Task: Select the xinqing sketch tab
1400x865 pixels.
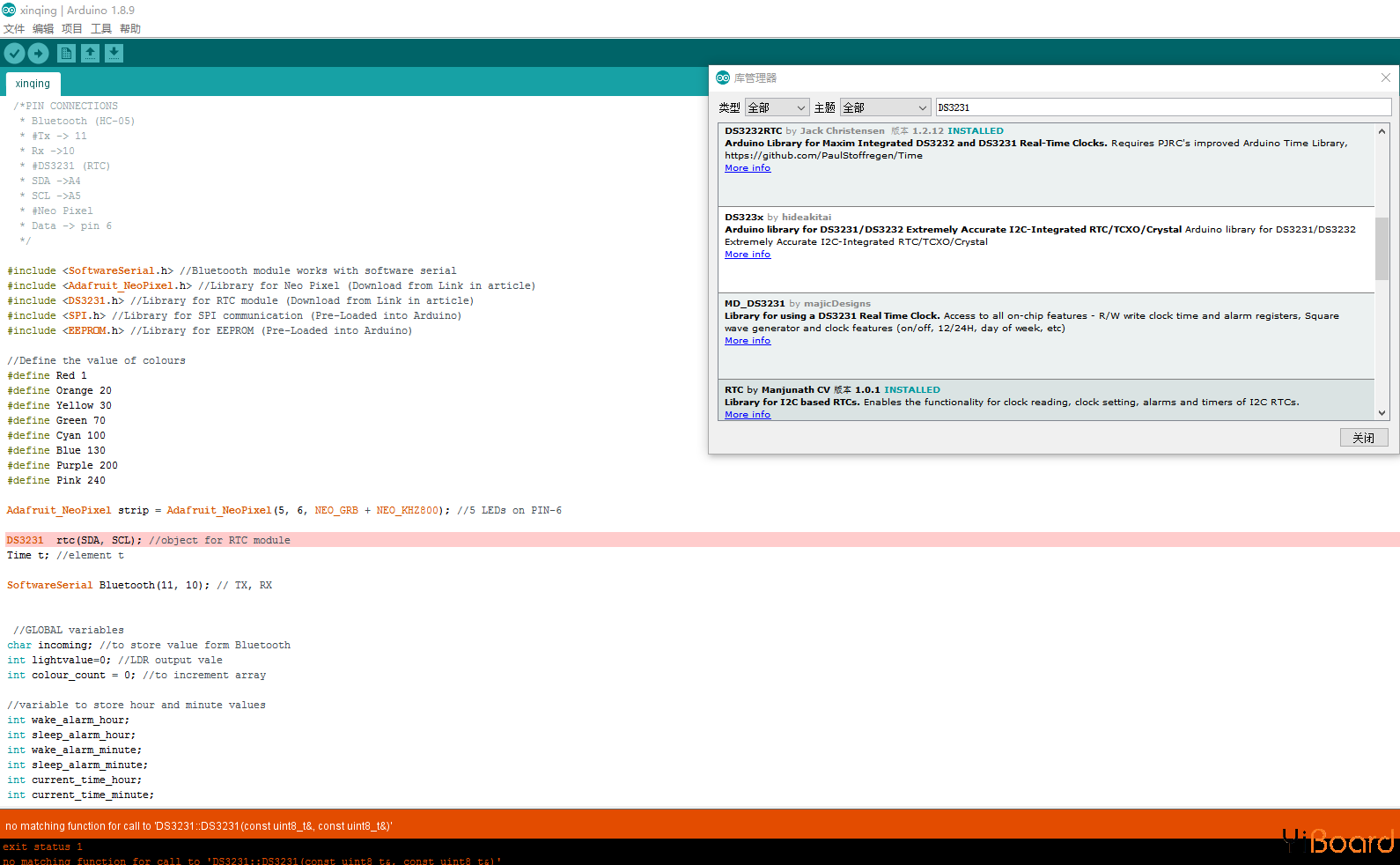Action: tap(33, 84)
